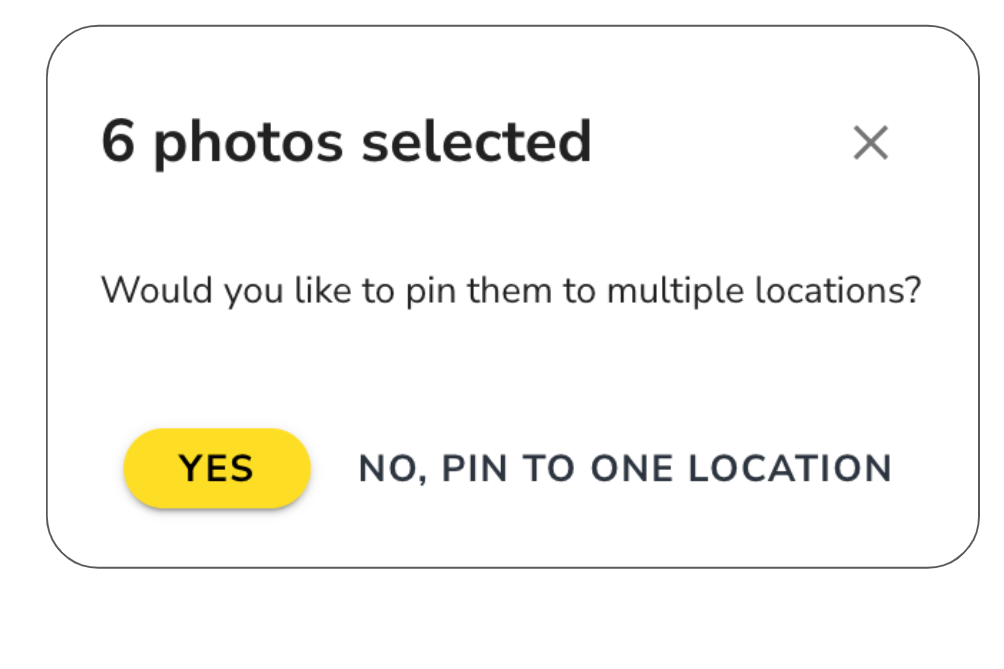Click the multiple locations question text

[x=510, y=291]
